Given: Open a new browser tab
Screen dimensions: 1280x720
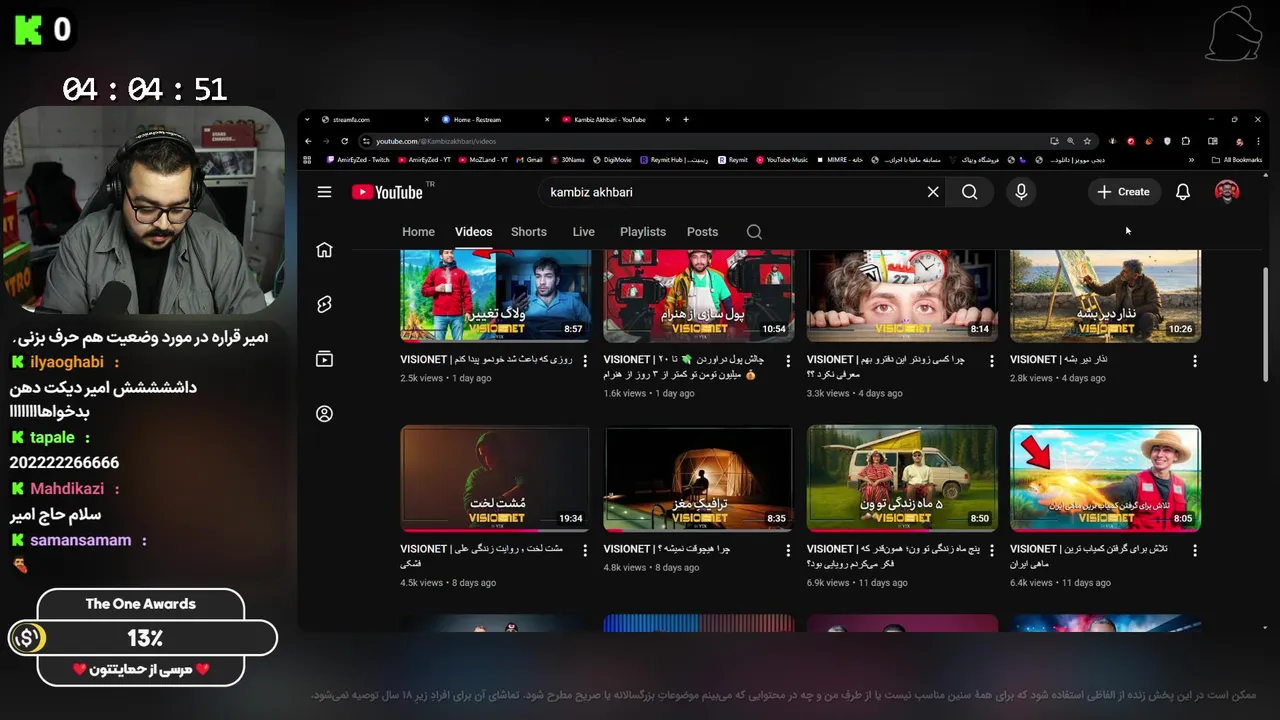Looking at the screenshot, I should (x=686, y=120).
